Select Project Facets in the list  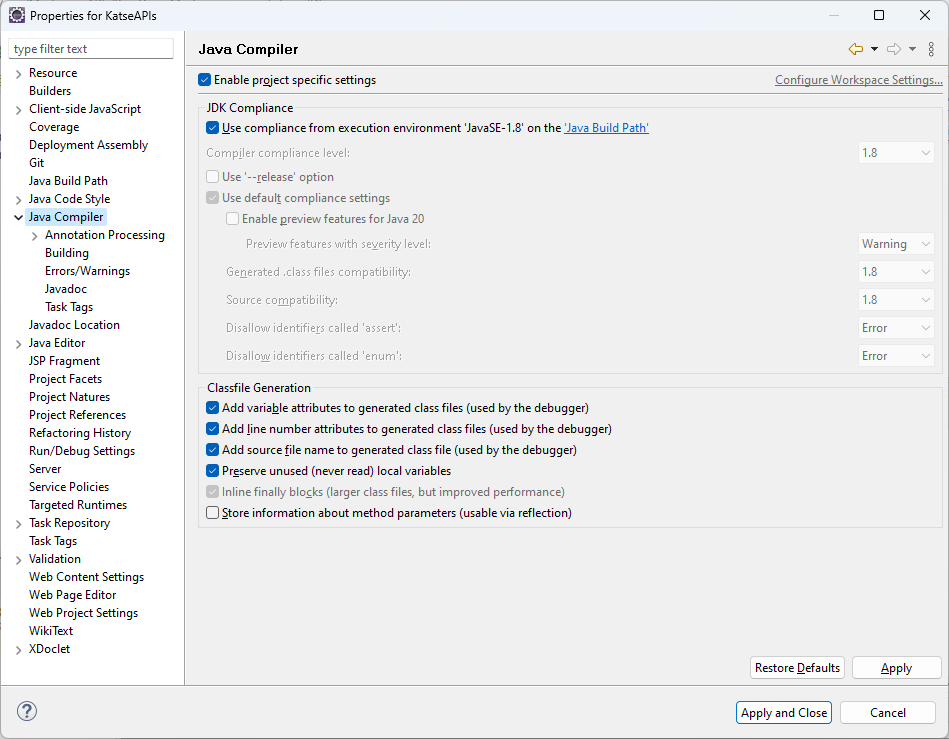pyautogui.click(x=65, y=379)
